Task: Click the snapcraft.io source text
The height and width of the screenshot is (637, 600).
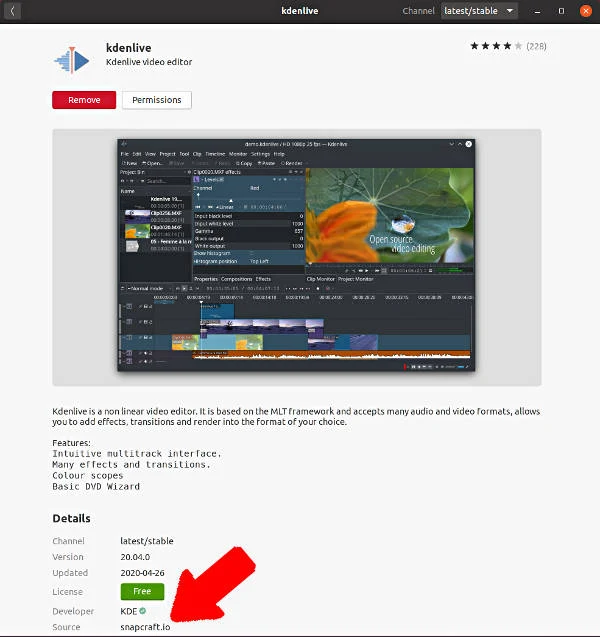Action: [x=145, y=627]
